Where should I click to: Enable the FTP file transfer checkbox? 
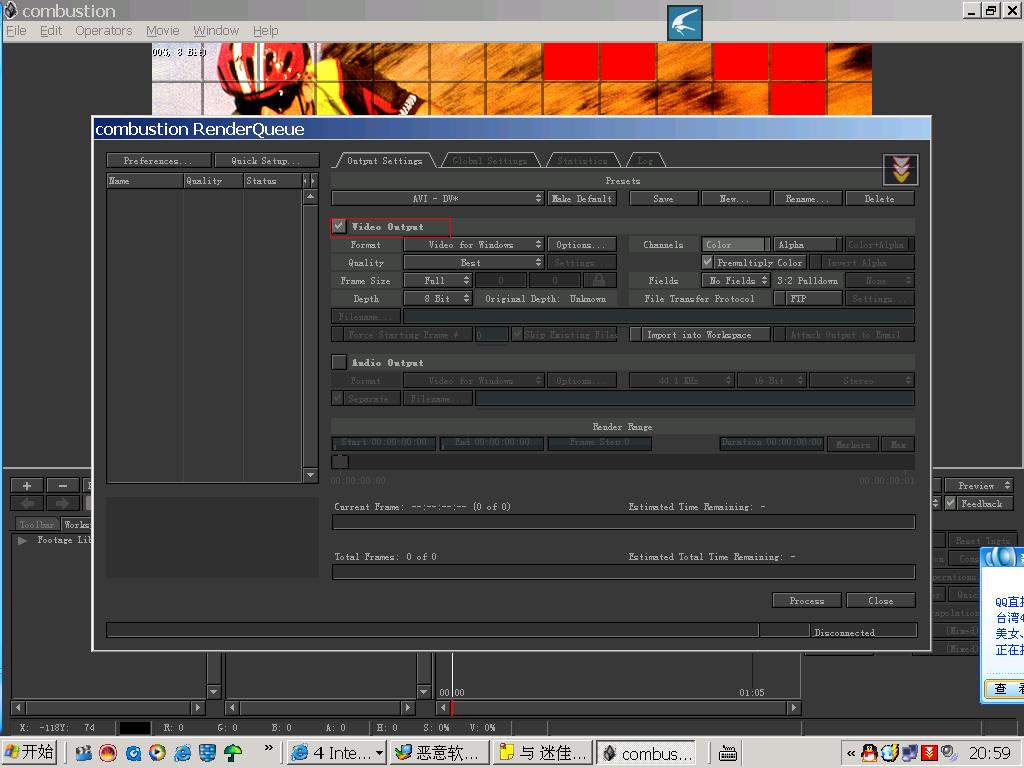pyautogui.click(x=779, y=298)
